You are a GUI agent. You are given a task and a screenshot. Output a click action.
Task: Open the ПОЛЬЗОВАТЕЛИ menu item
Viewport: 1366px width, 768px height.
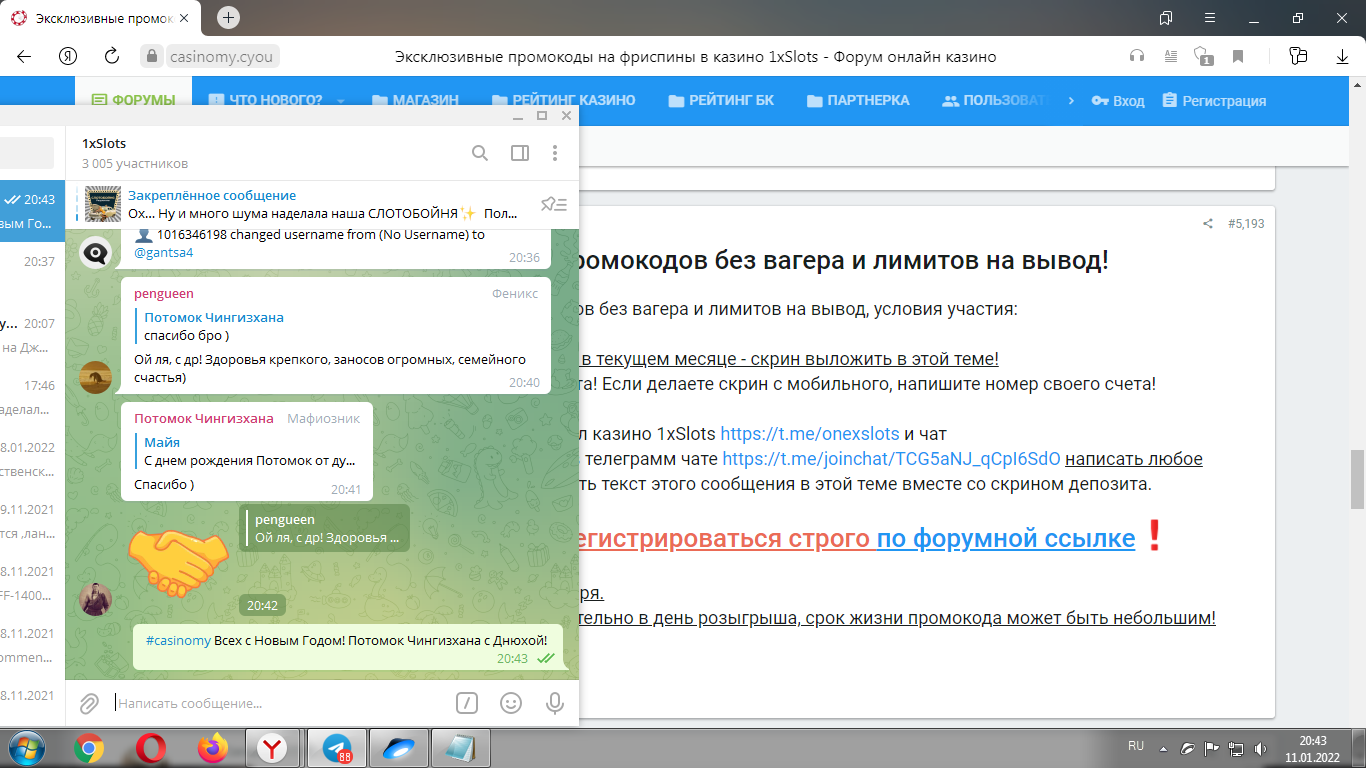995,100
